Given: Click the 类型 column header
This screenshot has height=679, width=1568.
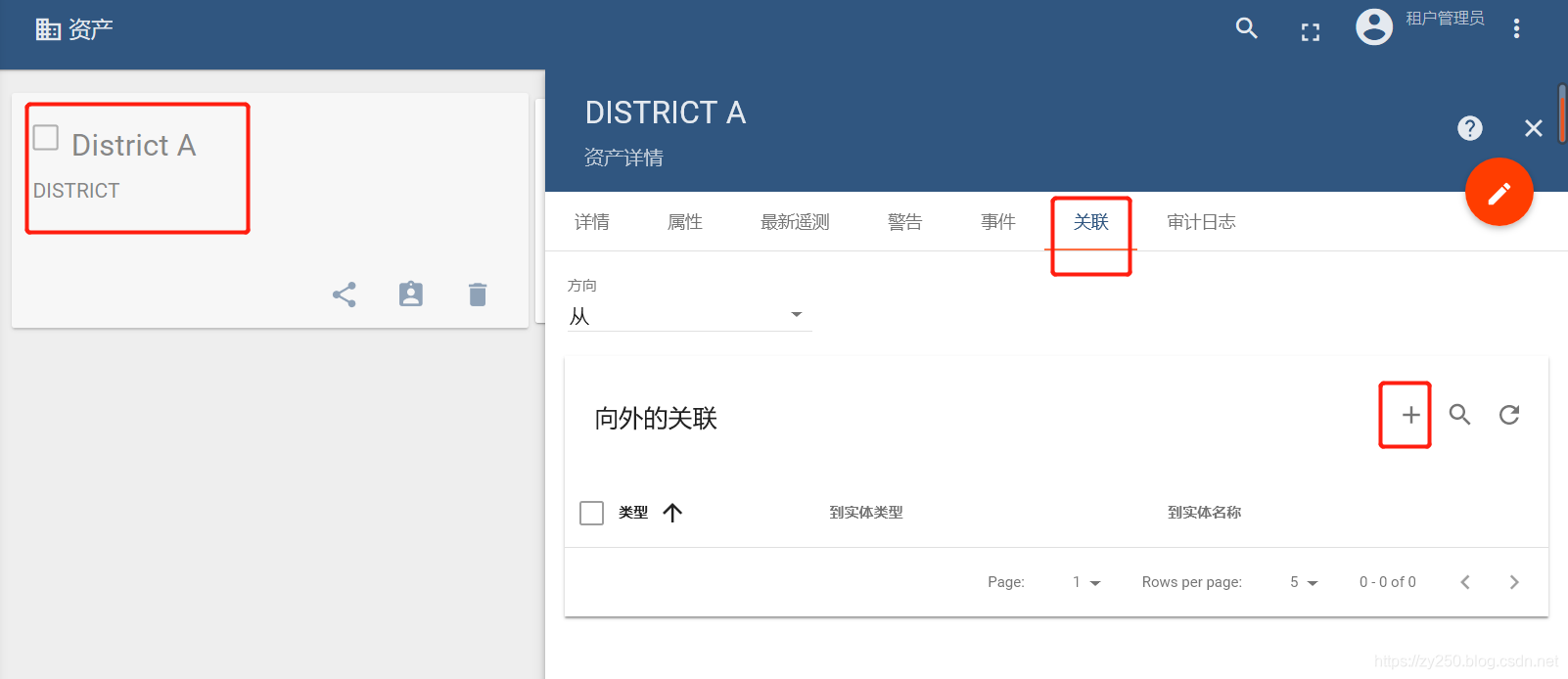Looking at the screenshot, I should [x=633, y=513].
